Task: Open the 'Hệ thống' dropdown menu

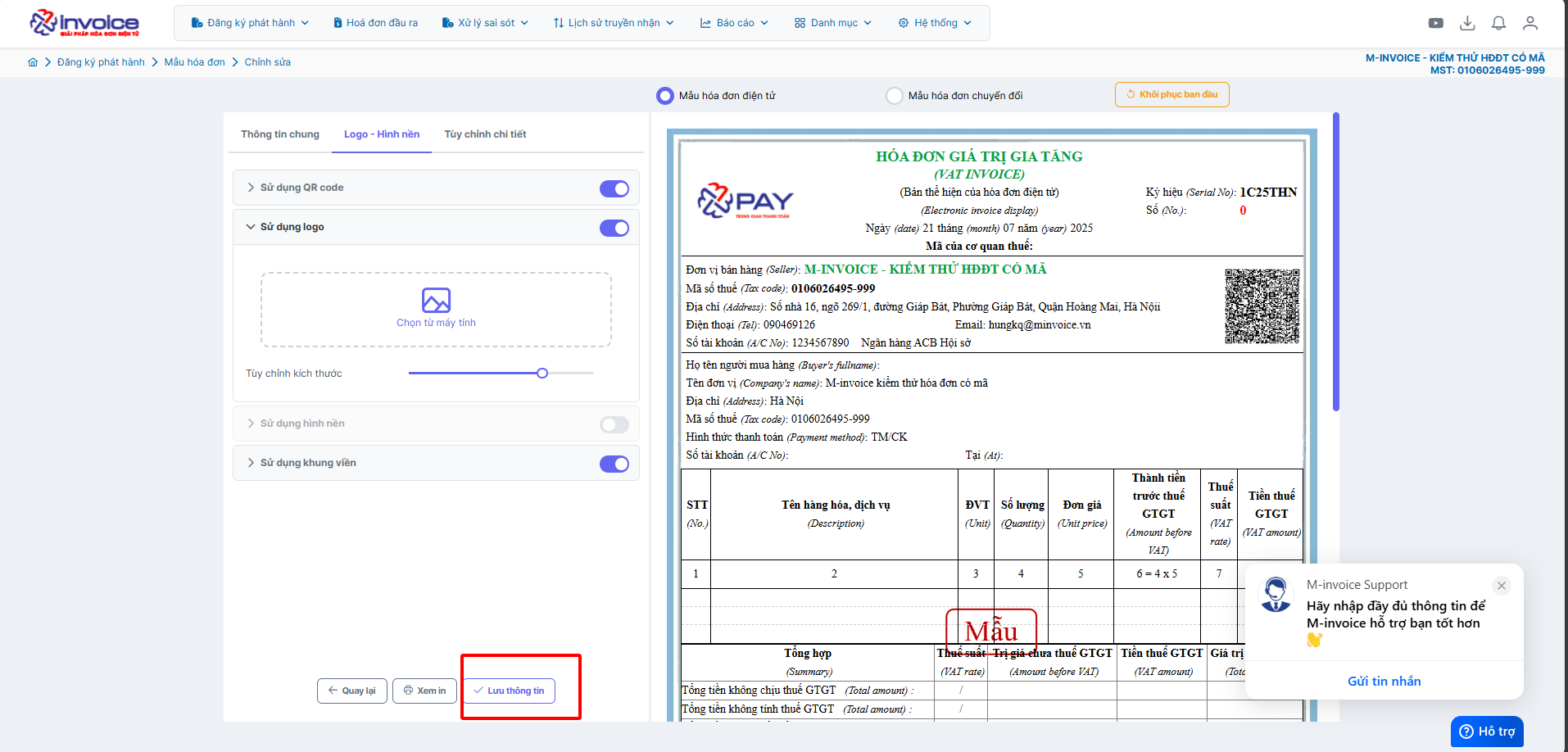Action: pos(935,23)
